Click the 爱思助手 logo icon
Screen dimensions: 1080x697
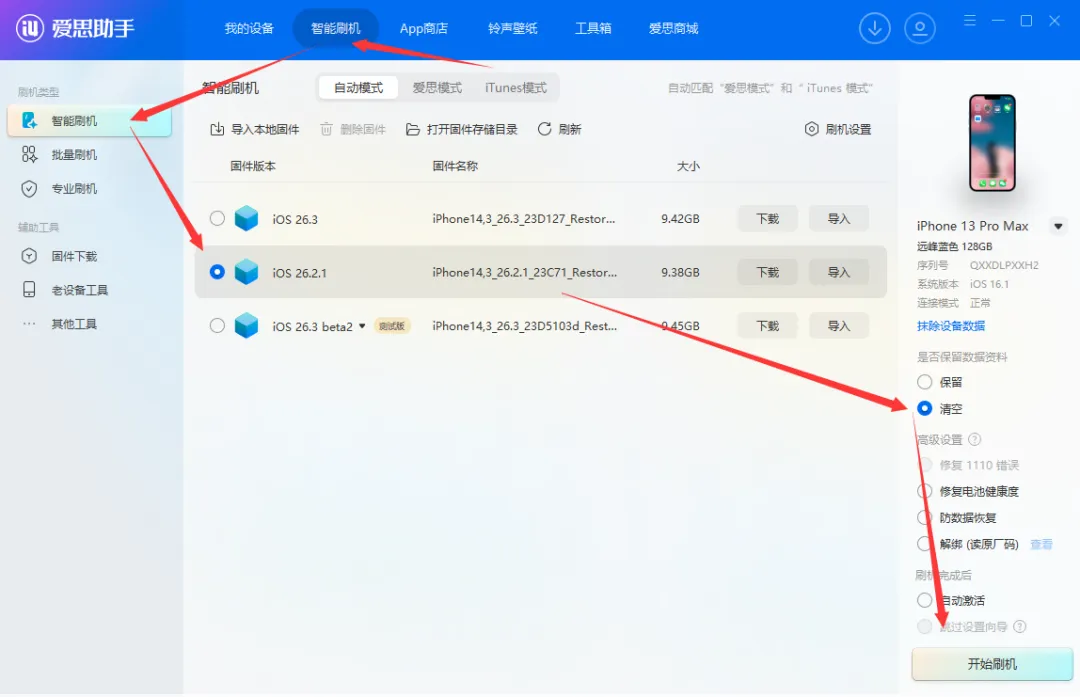pyautogui.click(x=30, y=28)
